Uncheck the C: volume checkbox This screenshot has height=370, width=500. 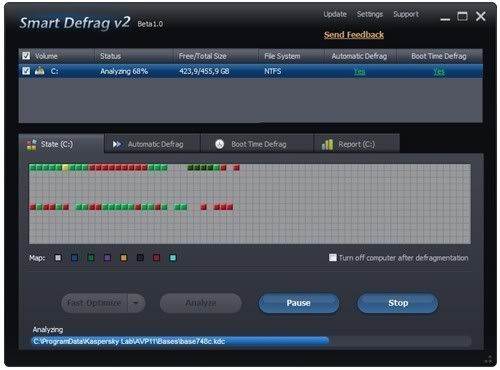pos(26,71)
